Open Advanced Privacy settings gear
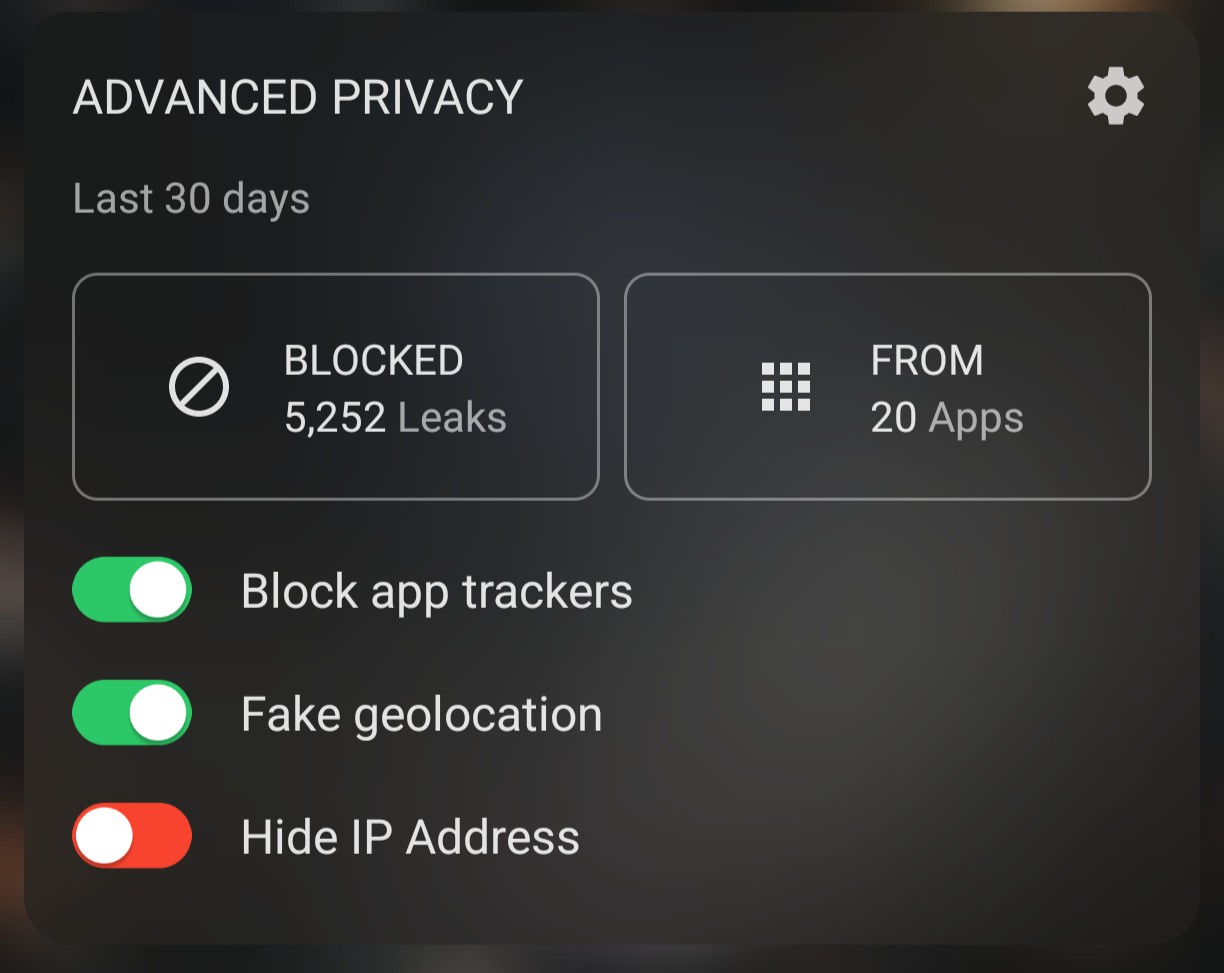1224x973 pixels. pos(1116,96)
